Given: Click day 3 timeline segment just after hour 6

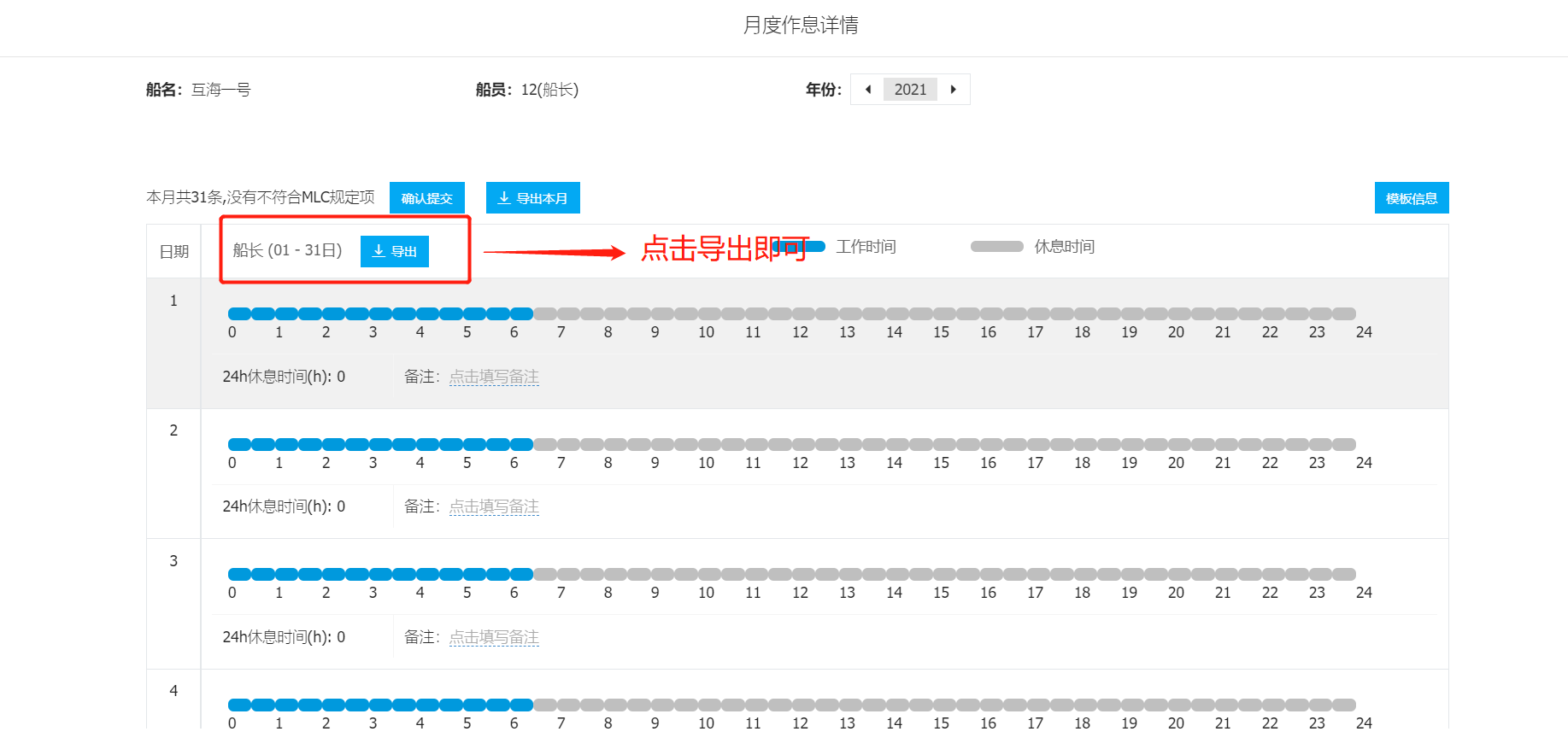Looking at the screenshot, I should point(521,575).
